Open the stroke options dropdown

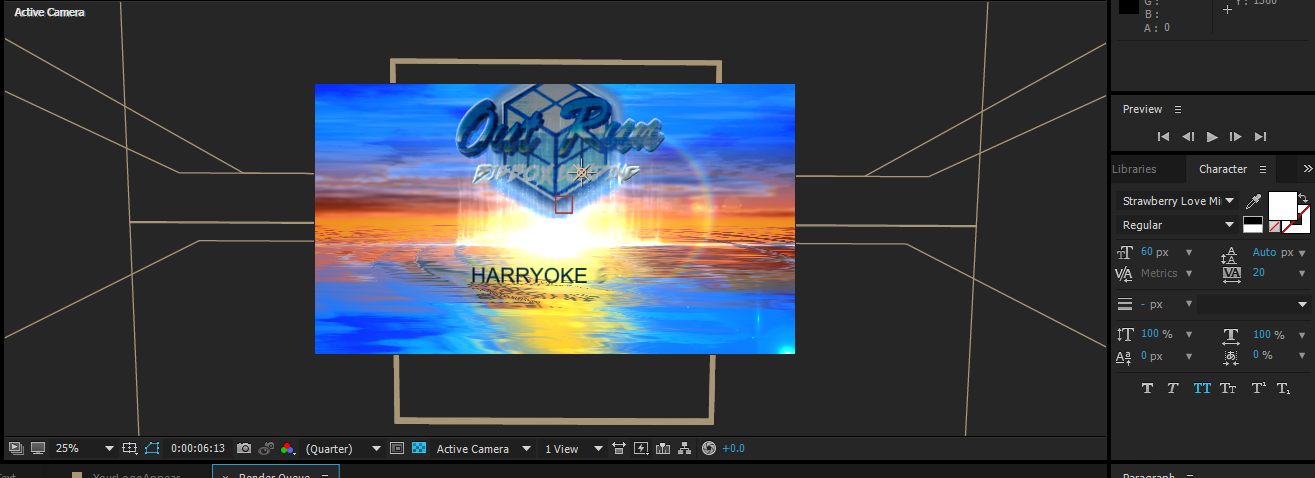click(1254, 304)
